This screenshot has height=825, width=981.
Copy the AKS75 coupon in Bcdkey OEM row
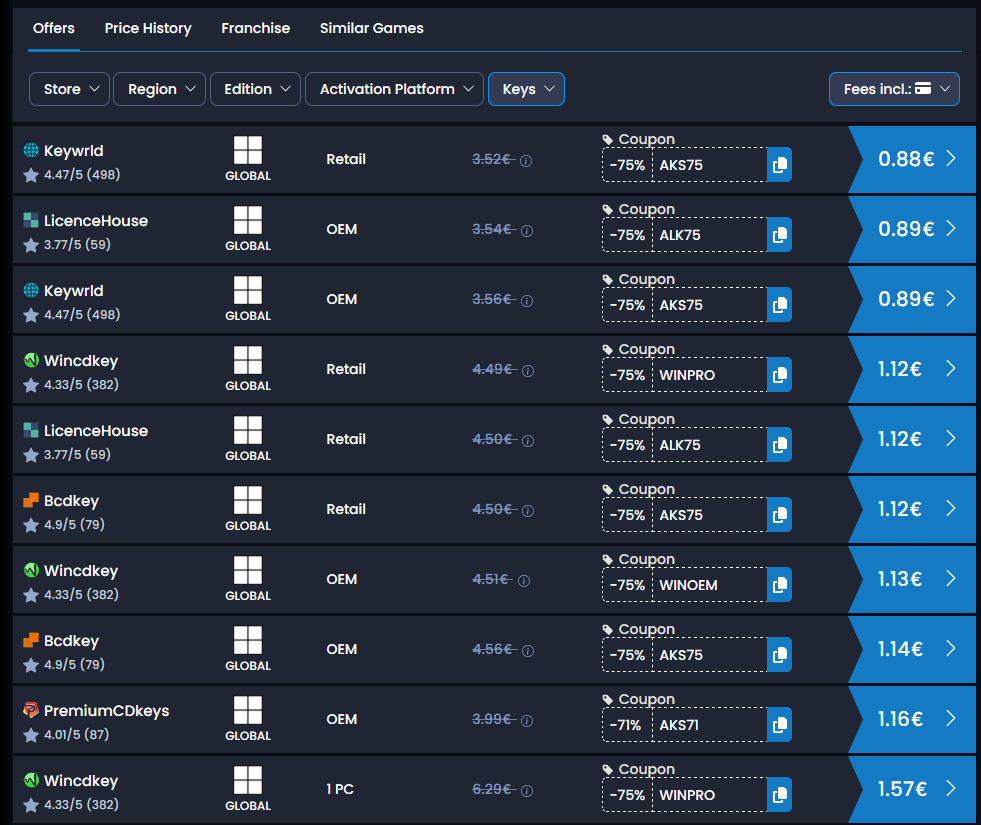click(x=779, y=655)
